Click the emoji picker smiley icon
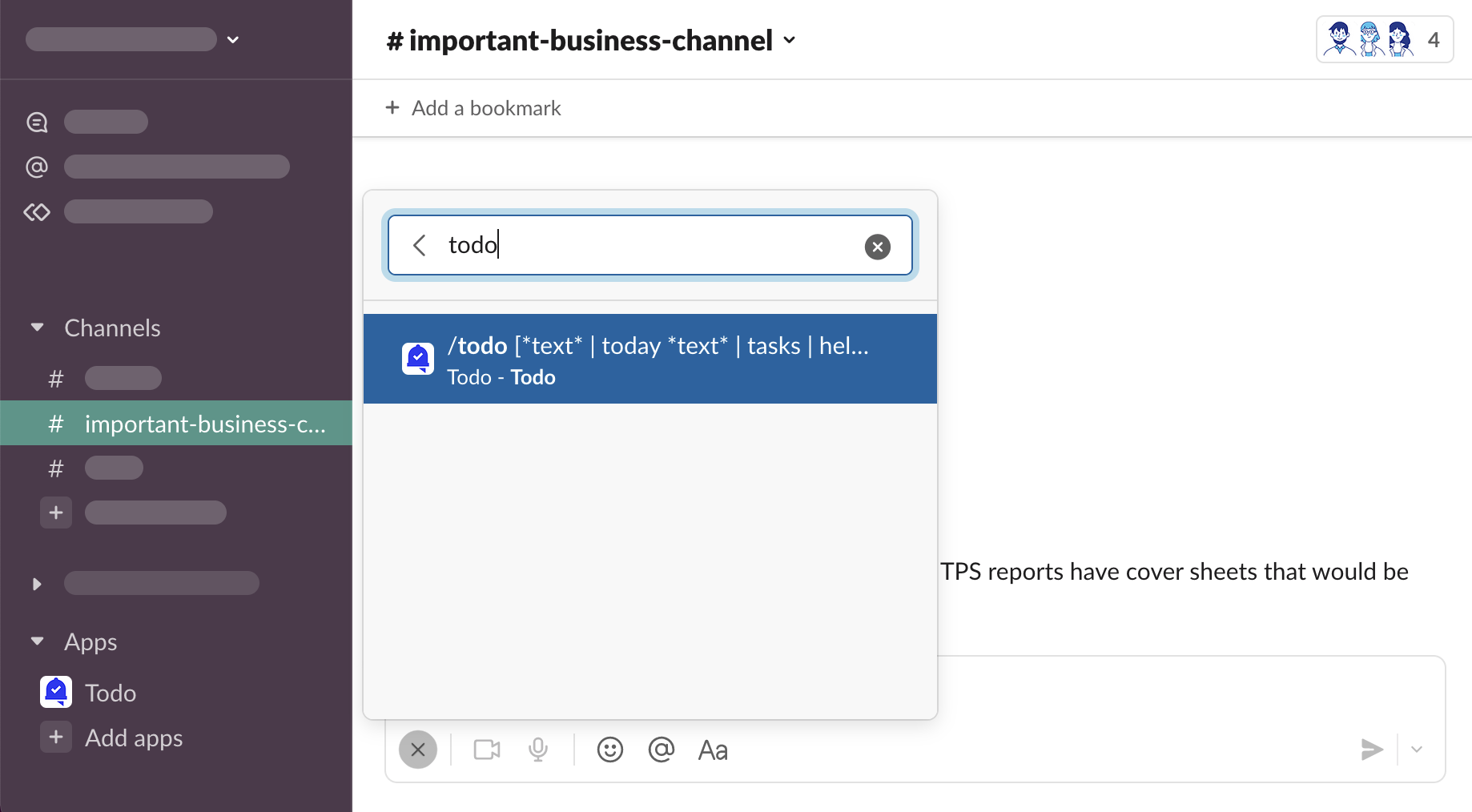The image size is (1472, 812). pos(609,750)
